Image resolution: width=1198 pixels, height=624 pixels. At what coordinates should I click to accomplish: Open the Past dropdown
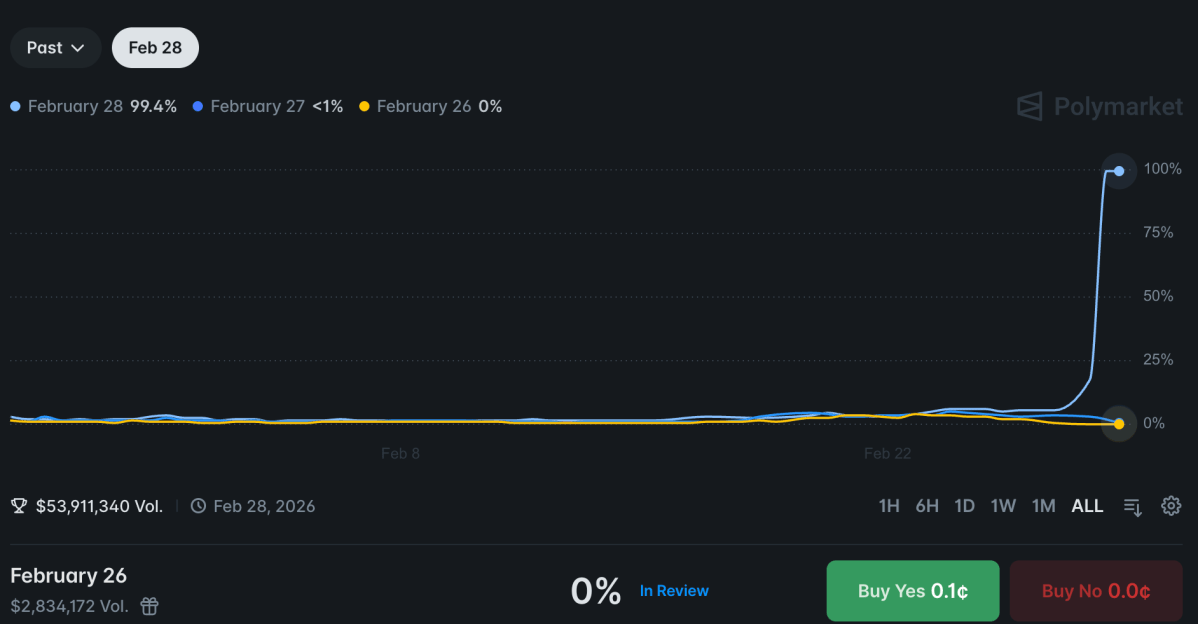pyautogui.click(x=55, y=47)
